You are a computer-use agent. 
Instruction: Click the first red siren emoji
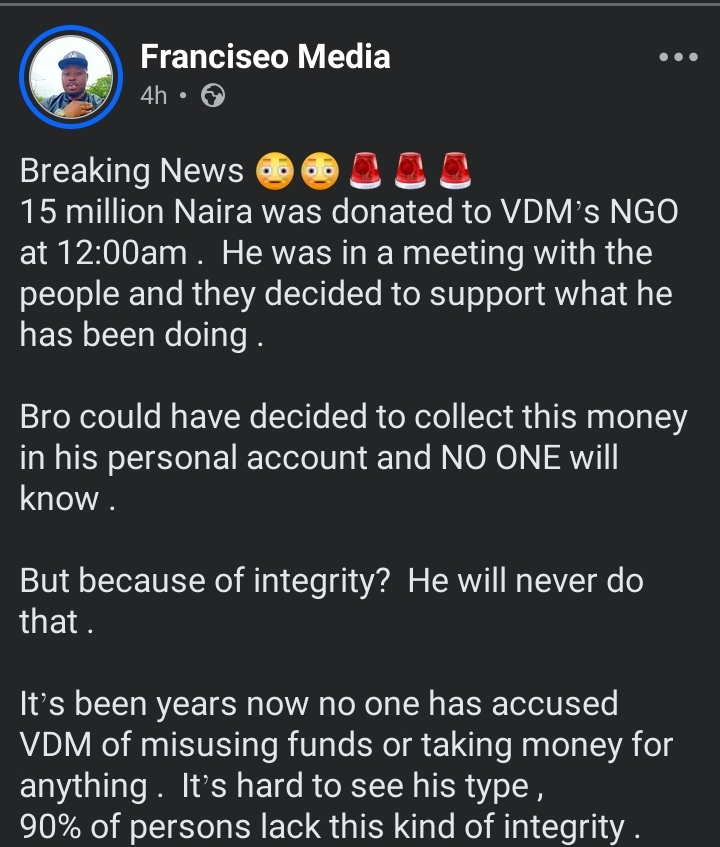[366, 171]
